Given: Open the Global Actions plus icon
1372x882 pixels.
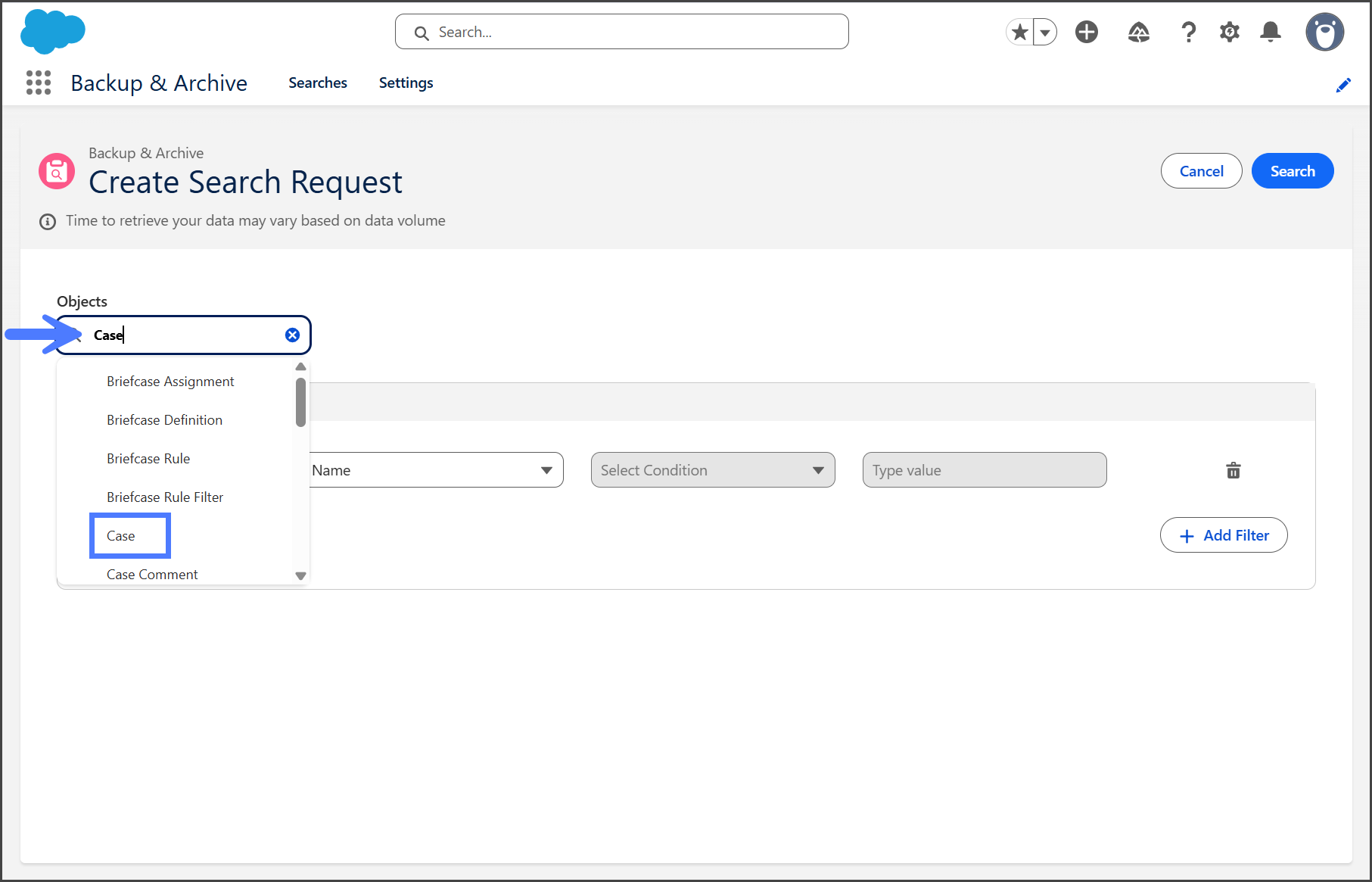Looking at the screenshot, I should point(1087,32).
